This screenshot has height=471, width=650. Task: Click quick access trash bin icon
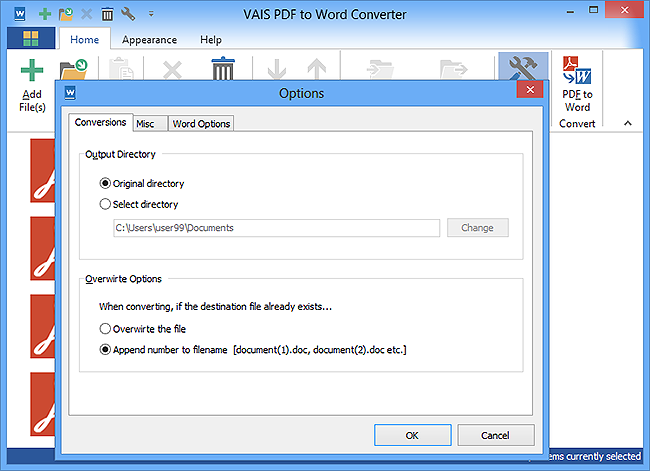point(107,14)
